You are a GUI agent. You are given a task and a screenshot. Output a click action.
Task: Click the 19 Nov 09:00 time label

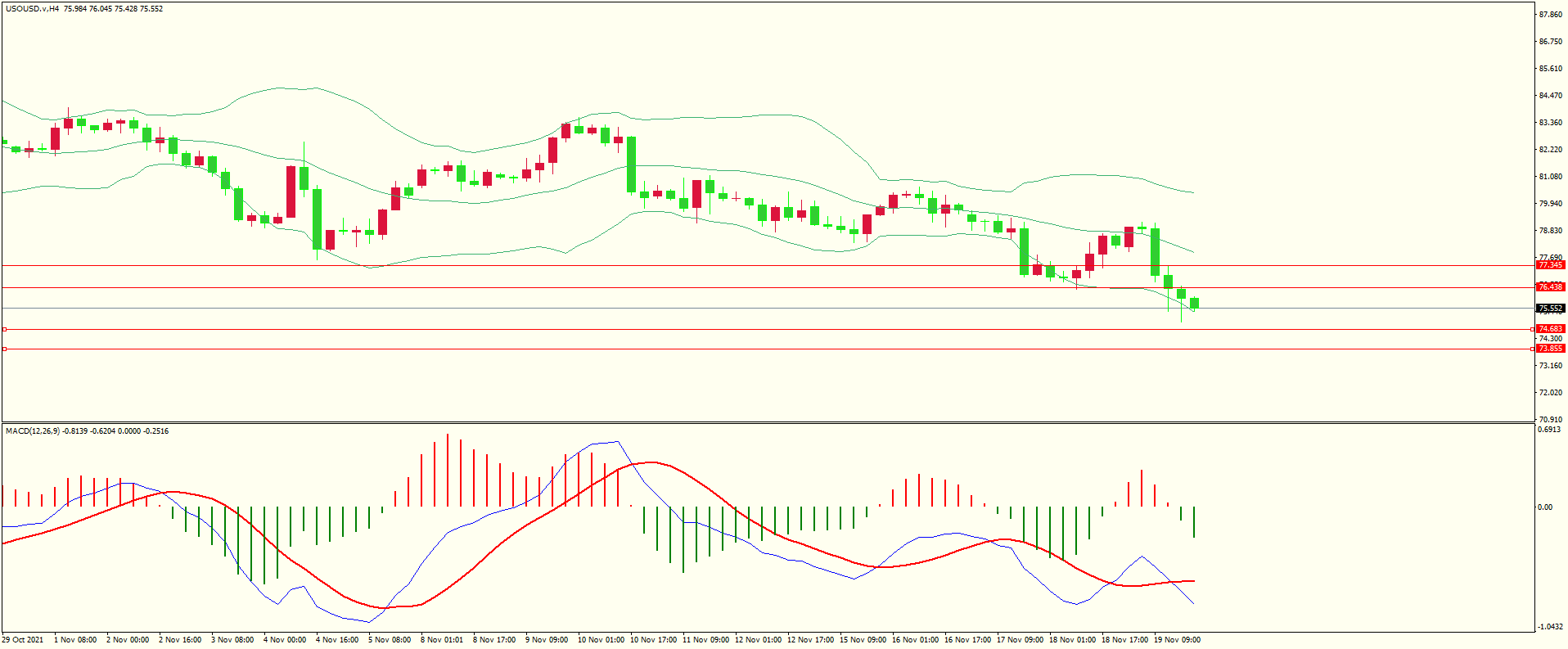click(x=1177, y=640)
